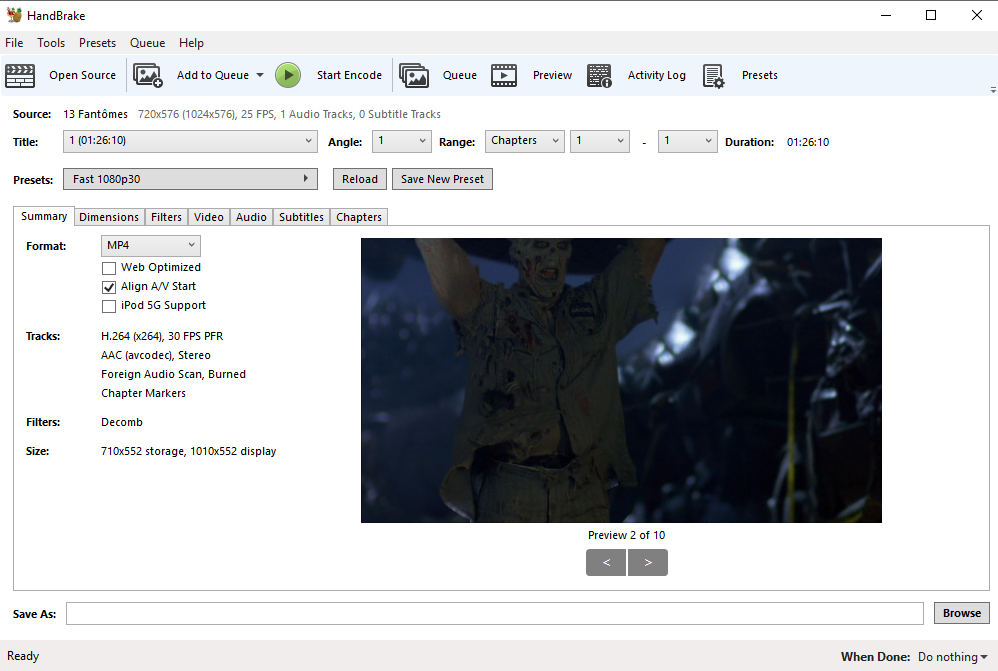Screen dimensions: 998x671
Task: Click the Add to Queue picture icon
Action: (148, 75)
